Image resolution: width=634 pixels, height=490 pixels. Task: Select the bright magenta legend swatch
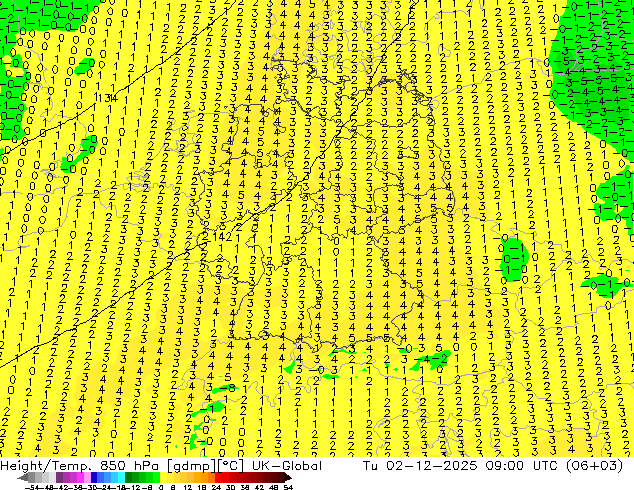click(80, 477)
